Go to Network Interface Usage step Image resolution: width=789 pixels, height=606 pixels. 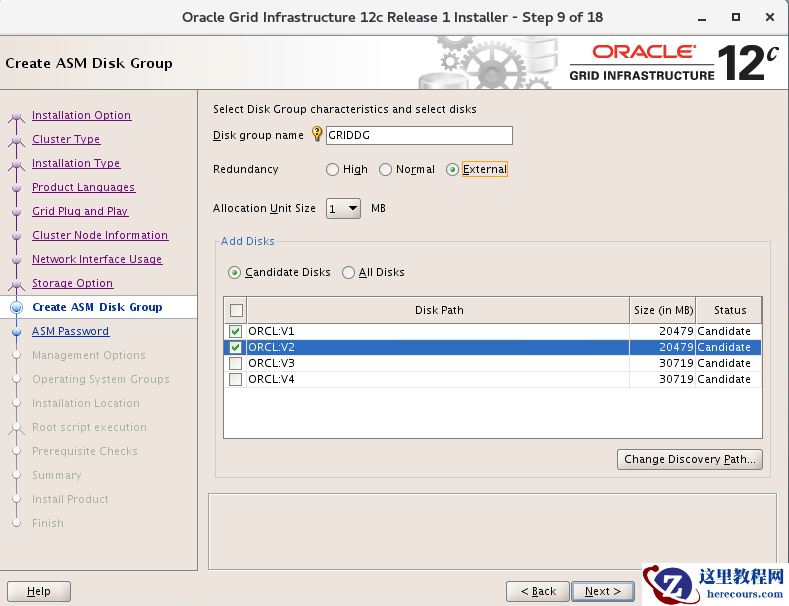tap(97, 259)
